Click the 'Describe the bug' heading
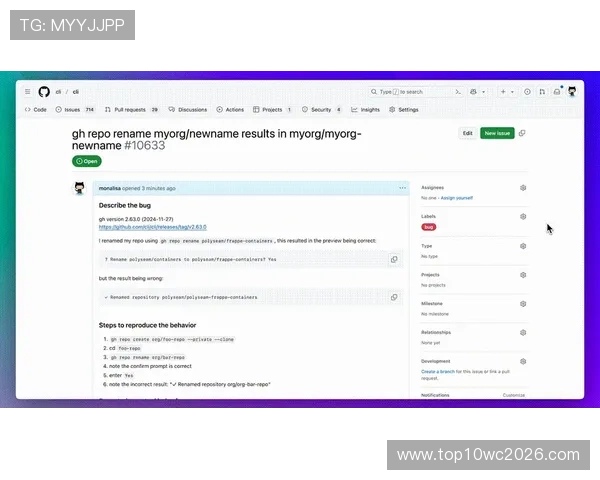This screenshot has height=480, width=600. (x=125, y=206)
